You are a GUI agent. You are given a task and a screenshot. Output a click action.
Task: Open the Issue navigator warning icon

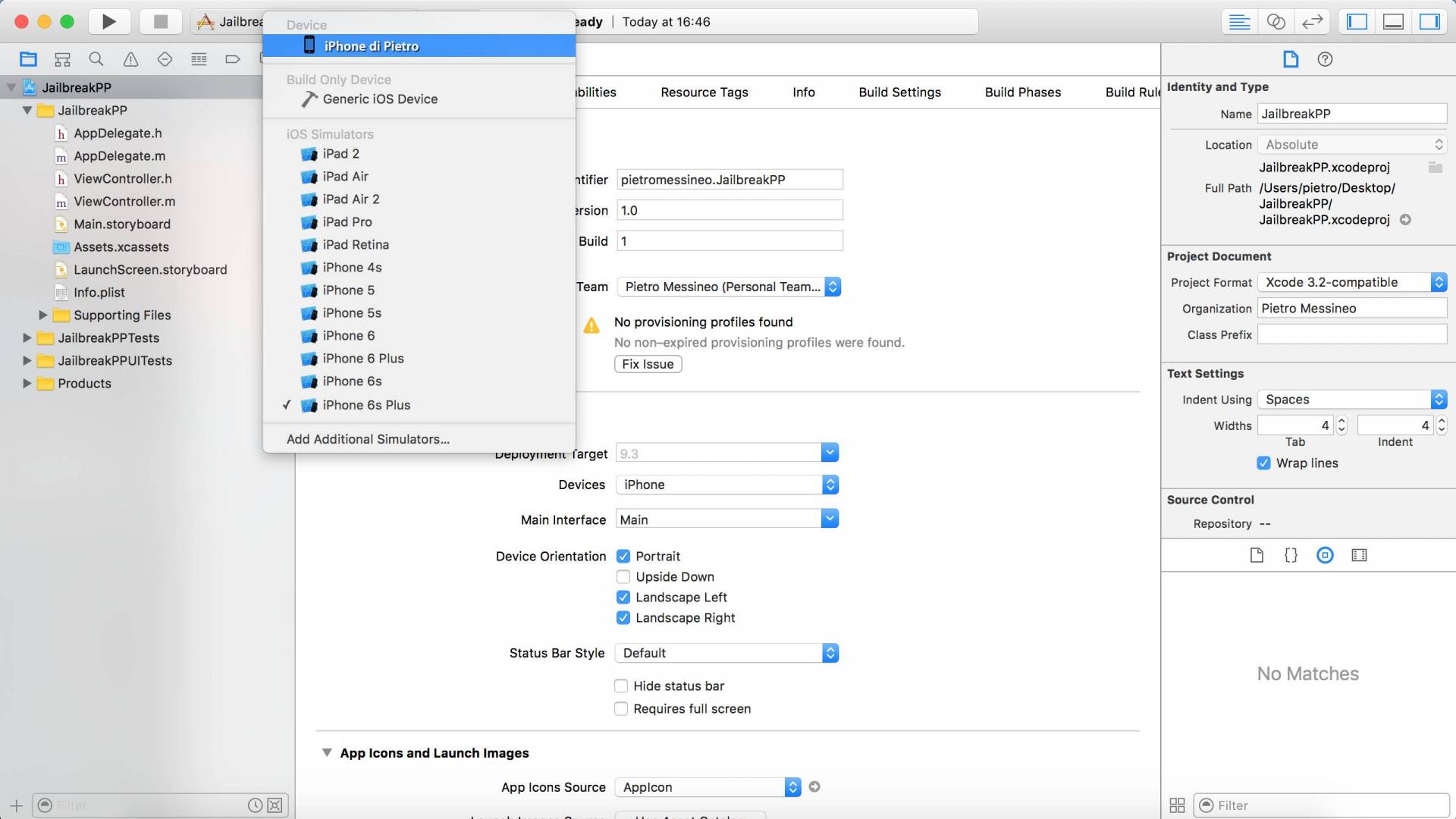click(x=130, y=59)
